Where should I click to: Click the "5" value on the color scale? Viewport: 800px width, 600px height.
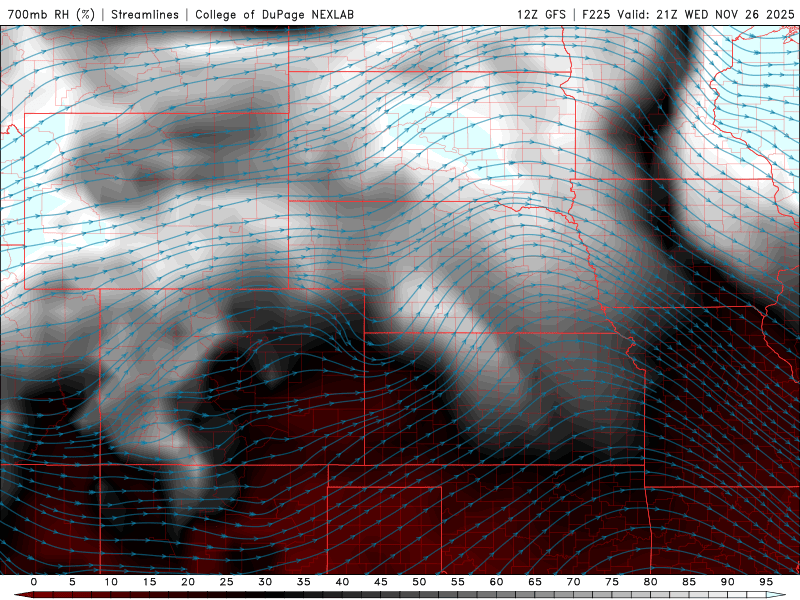click(x=72, y=582)
